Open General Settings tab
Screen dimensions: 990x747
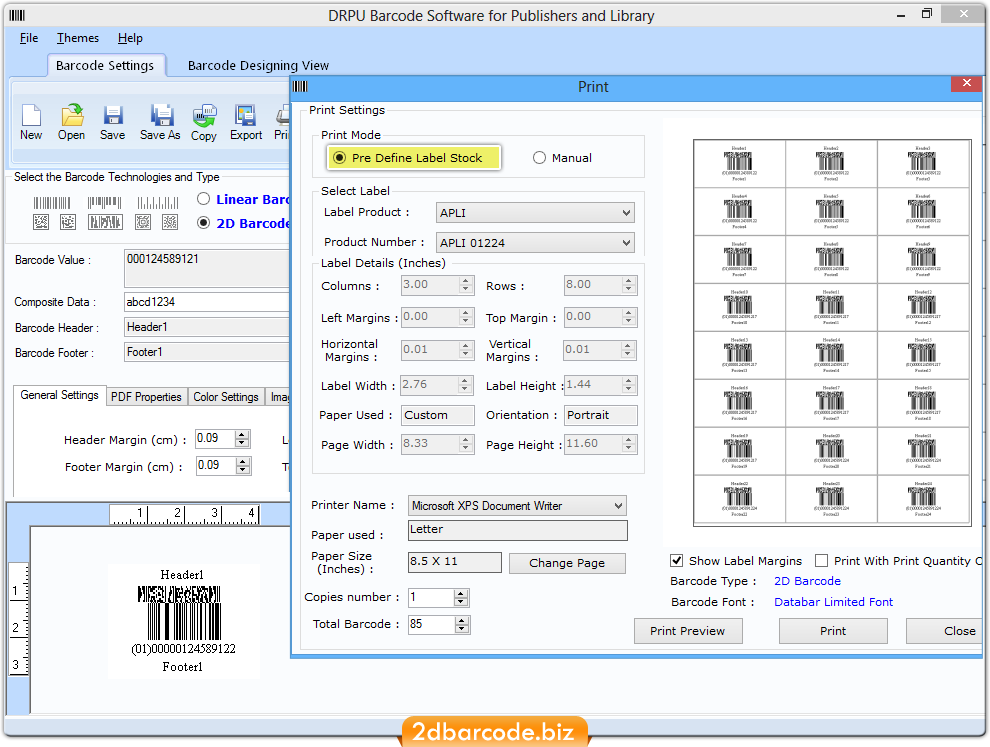click(59, 395)
